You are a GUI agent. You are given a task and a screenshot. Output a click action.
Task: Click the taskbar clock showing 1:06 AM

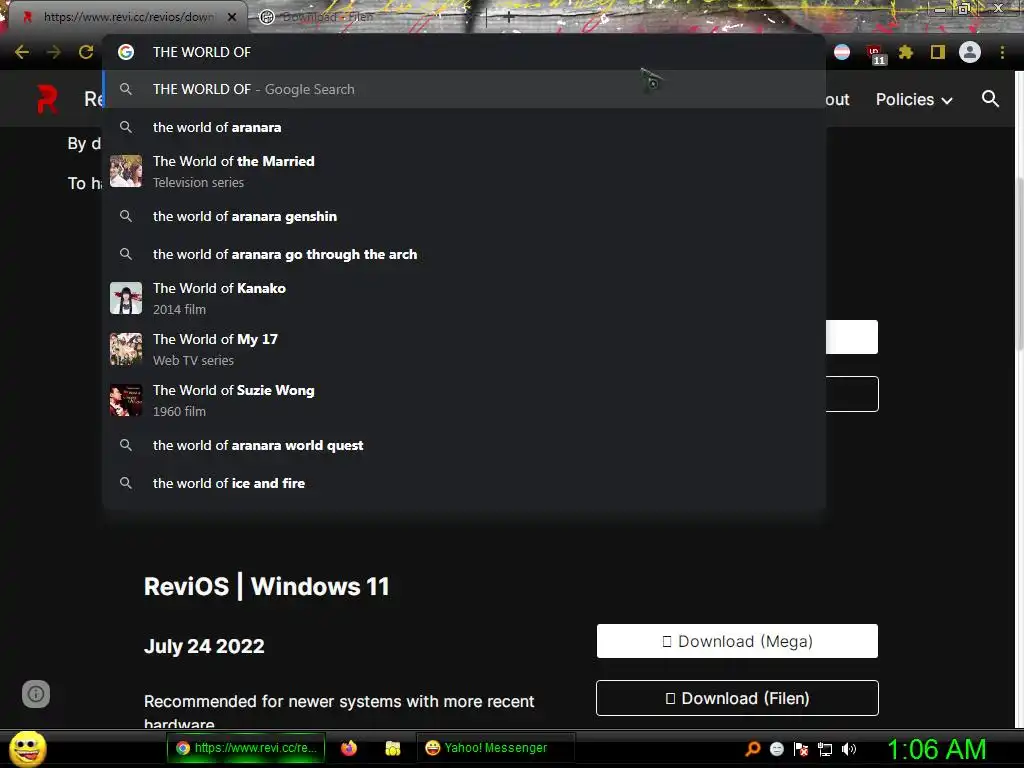coord(936,749)
